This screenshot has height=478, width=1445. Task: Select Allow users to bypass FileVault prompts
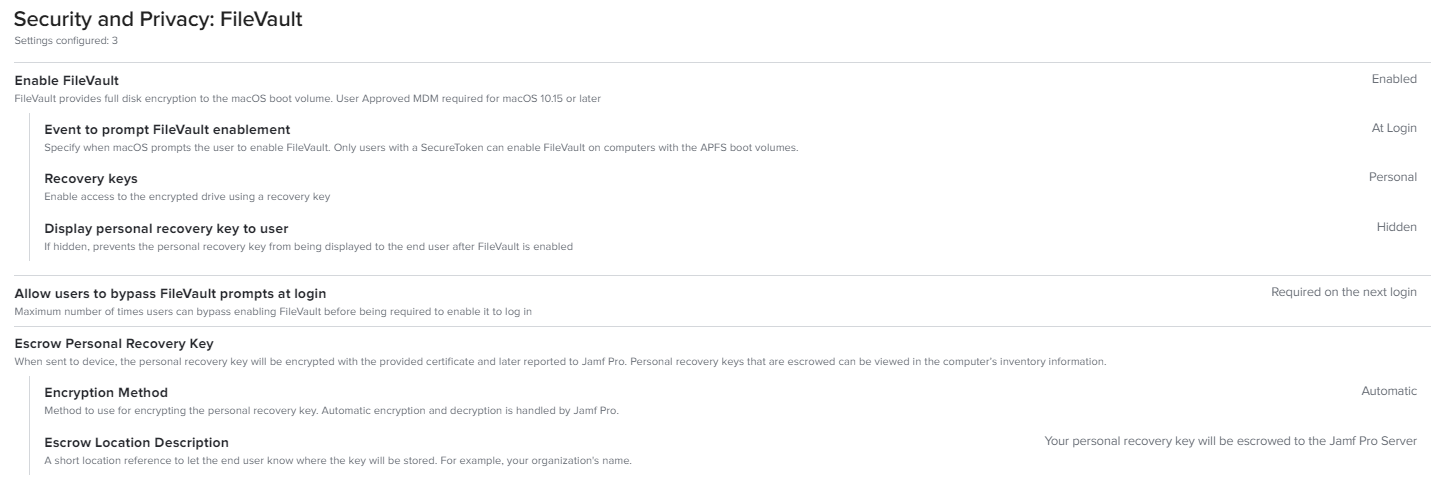(170, 294)
